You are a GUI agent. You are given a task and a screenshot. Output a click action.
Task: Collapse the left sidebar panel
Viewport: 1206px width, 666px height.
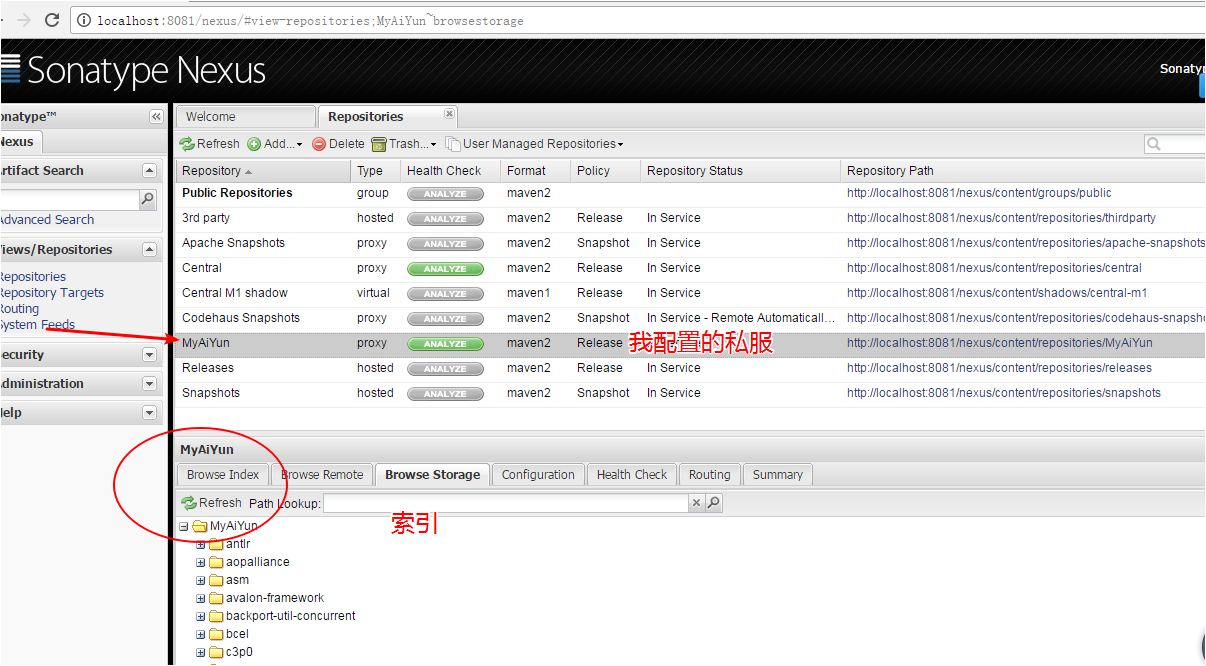tap(156, 117)
